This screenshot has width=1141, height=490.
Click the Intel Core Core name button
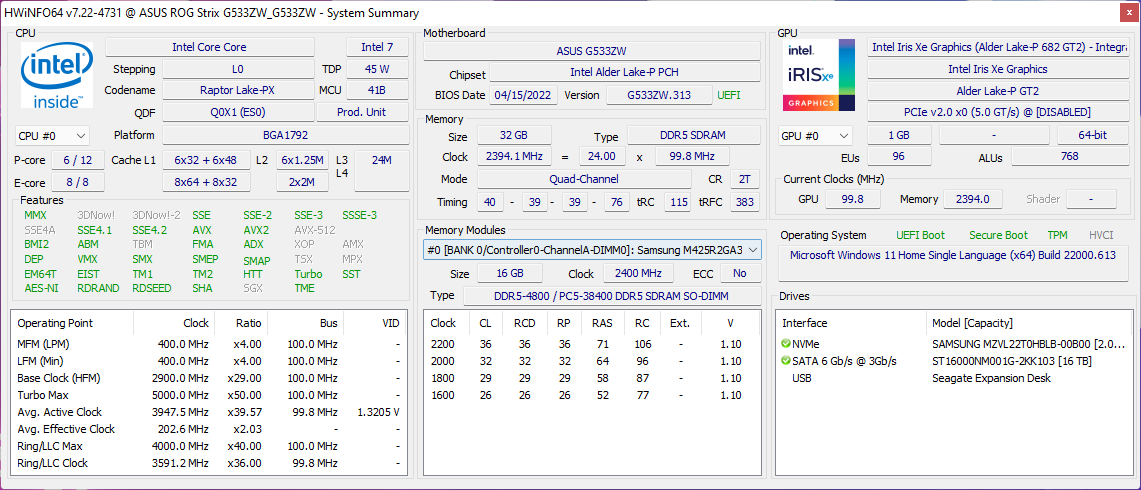pyautogui.click(x=209, y=47)
